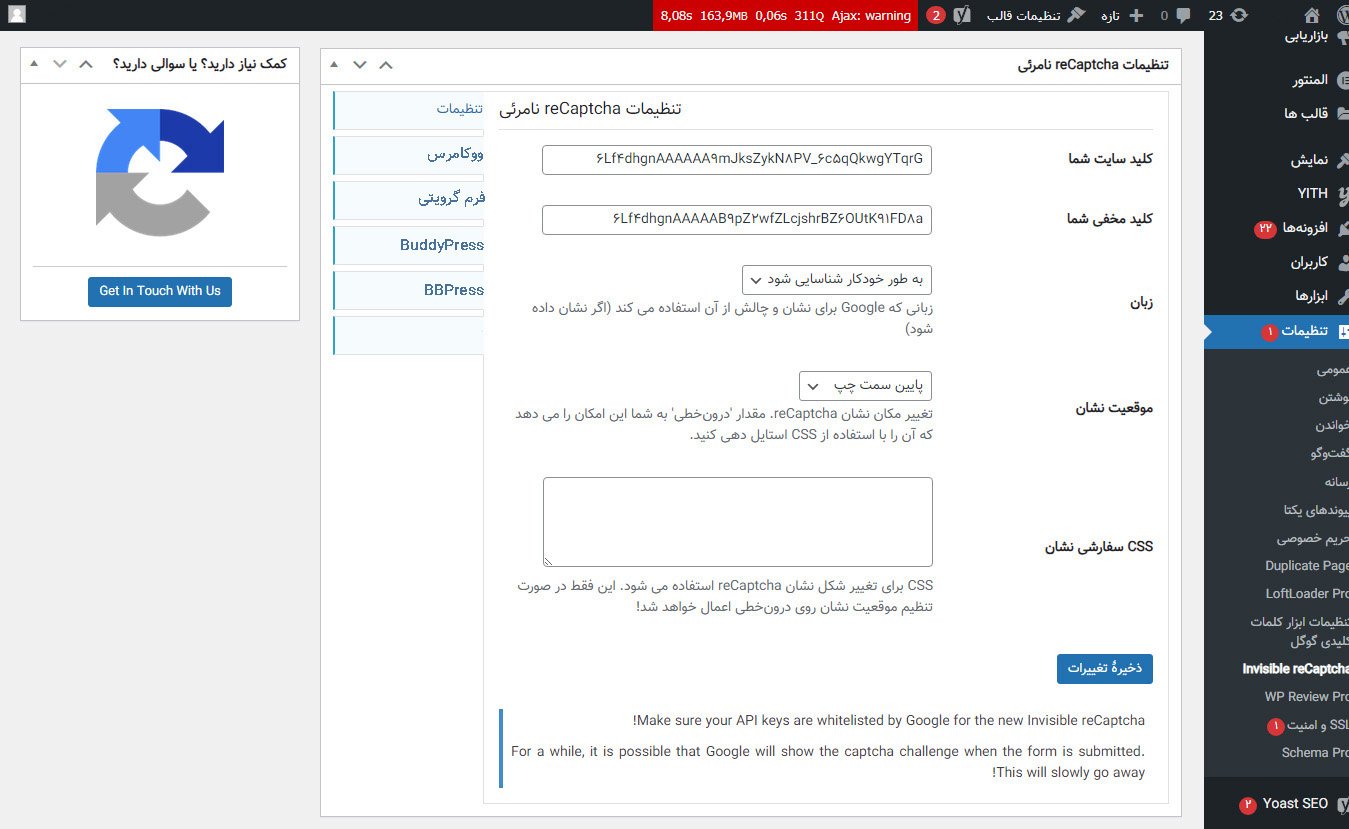Image resolution: width=1349 pixels, height=829 pixels.
Task: Move the reCaptcha settings box down
Action: tap(360, 64)
